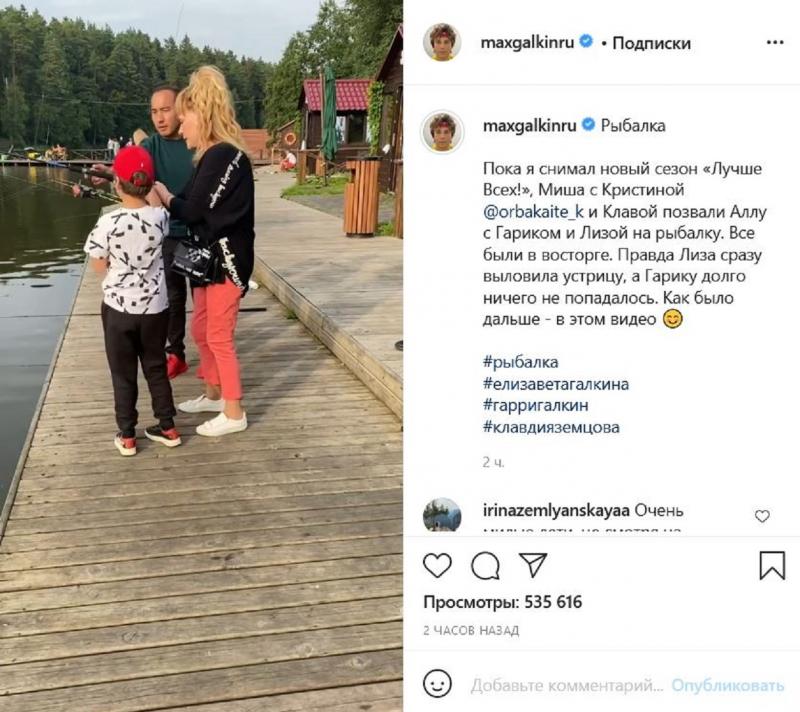This screenshot has height=712, width=800.
Task: Open the caption author avatar
Action: (442, 131)
